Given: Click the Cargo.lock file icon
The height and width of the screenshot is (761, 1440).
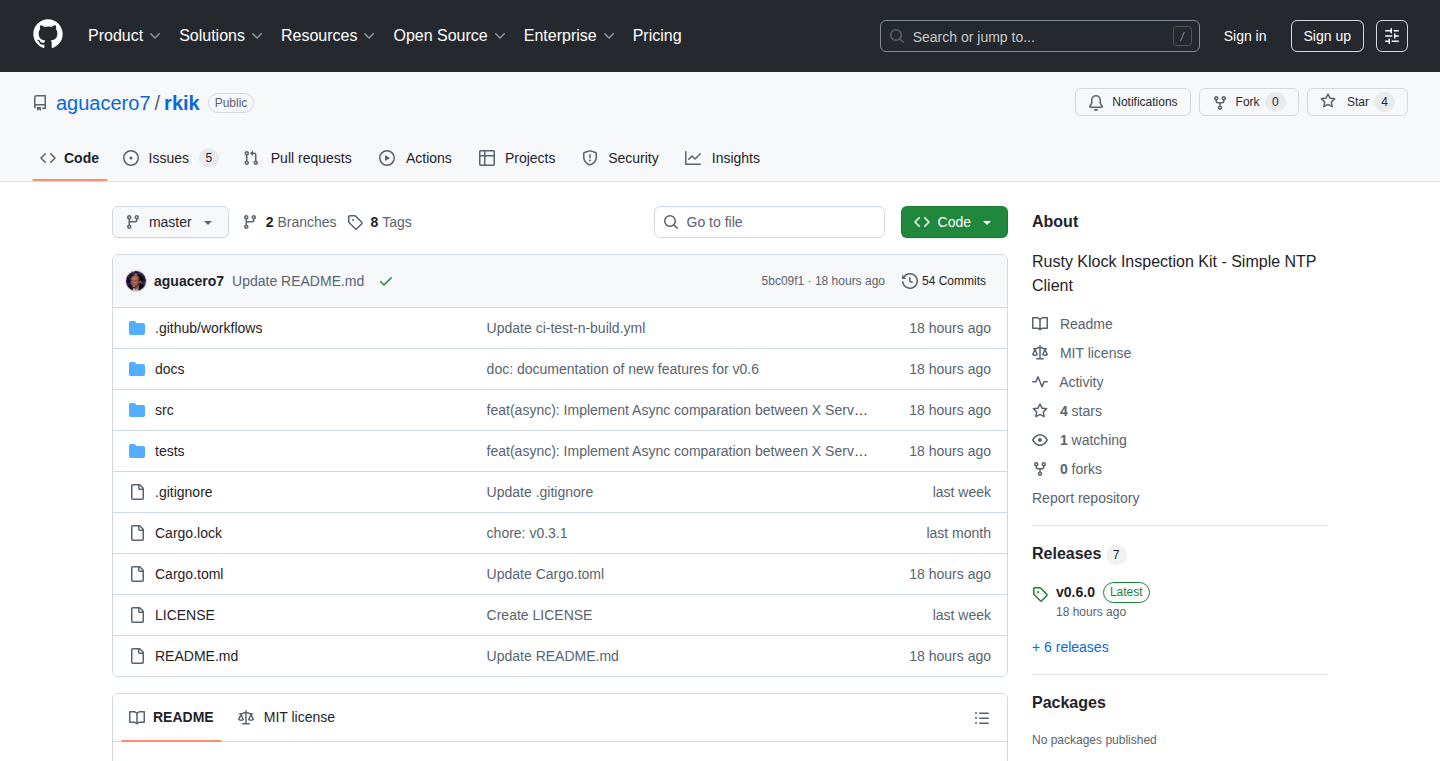Looking at the screenshot, I should click(x=137, y=533).
